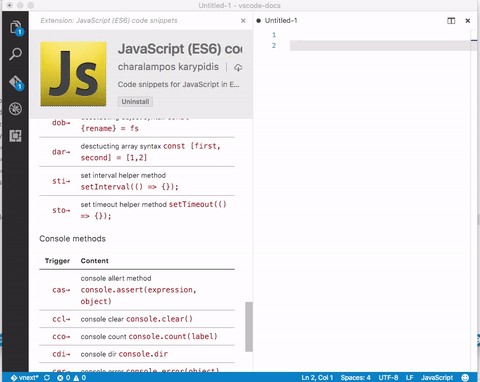
Task: Click the cas trigger snippet
Action: point(61,290)
